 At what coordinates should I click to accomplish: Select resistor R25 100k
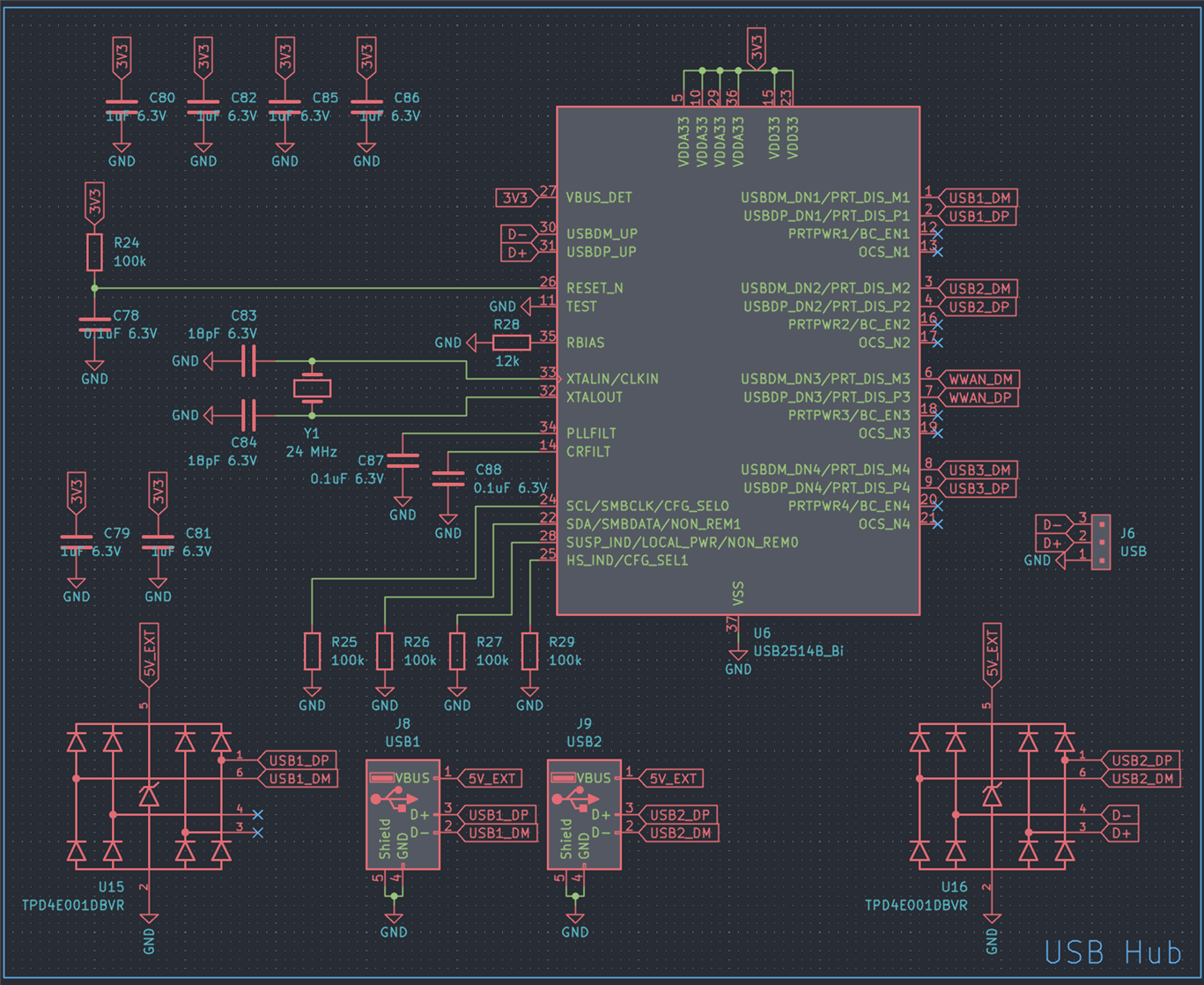click(x=312, y=651)
